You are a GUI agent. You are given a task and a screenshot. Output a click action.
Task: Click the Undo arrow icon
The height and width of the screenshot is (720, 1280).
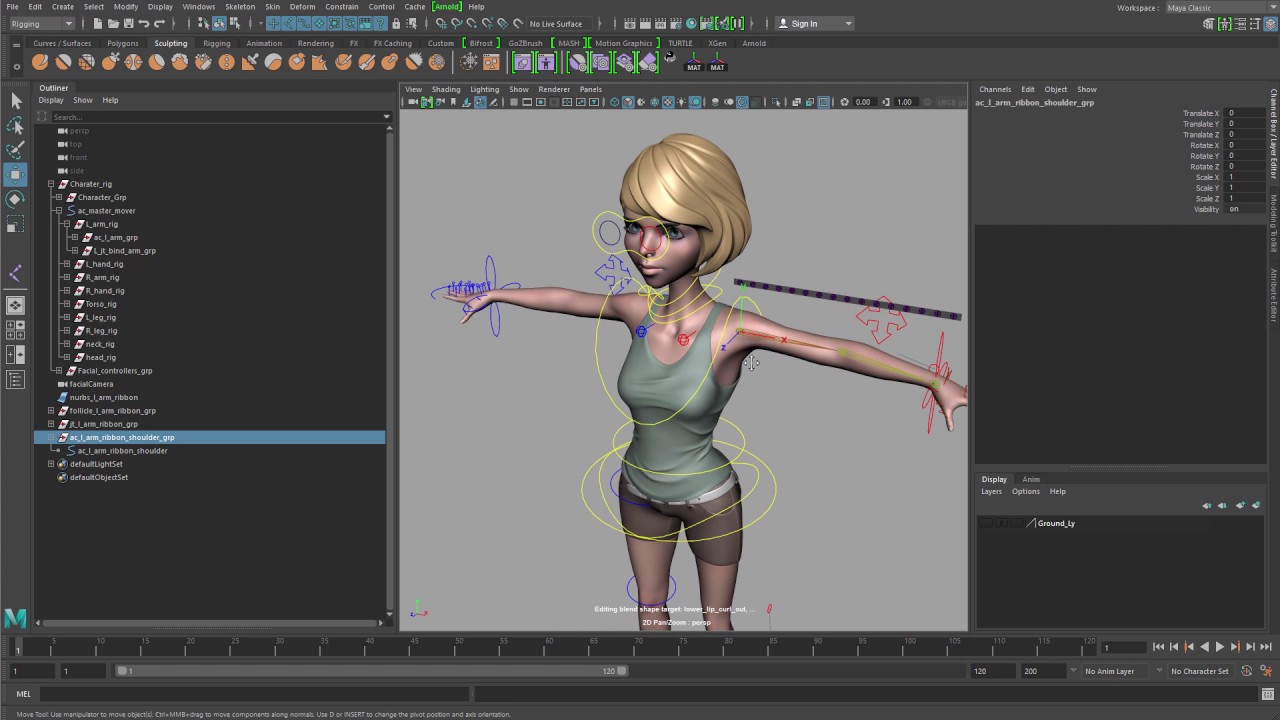[x=144, y=23]
